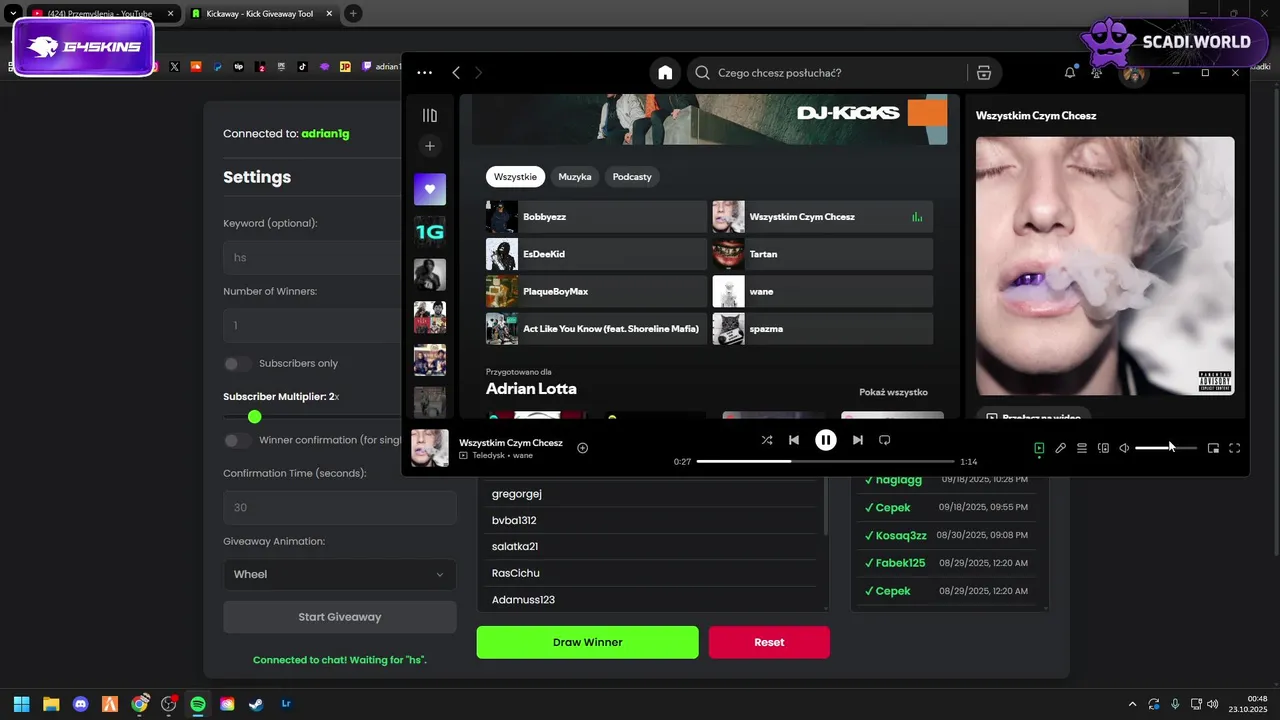Viewport: 1280px width, 720px height.
Task: Click Start Giveaway button
Action: pos(340,617)
